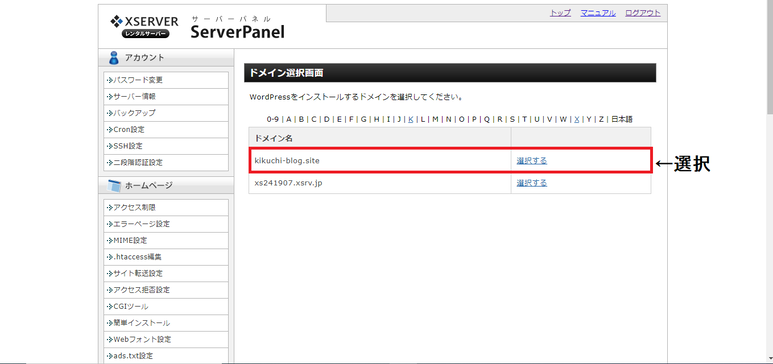This screenshot has width=773, height=364.
Task: Open the マニュアル link
Action: point(598,13)
